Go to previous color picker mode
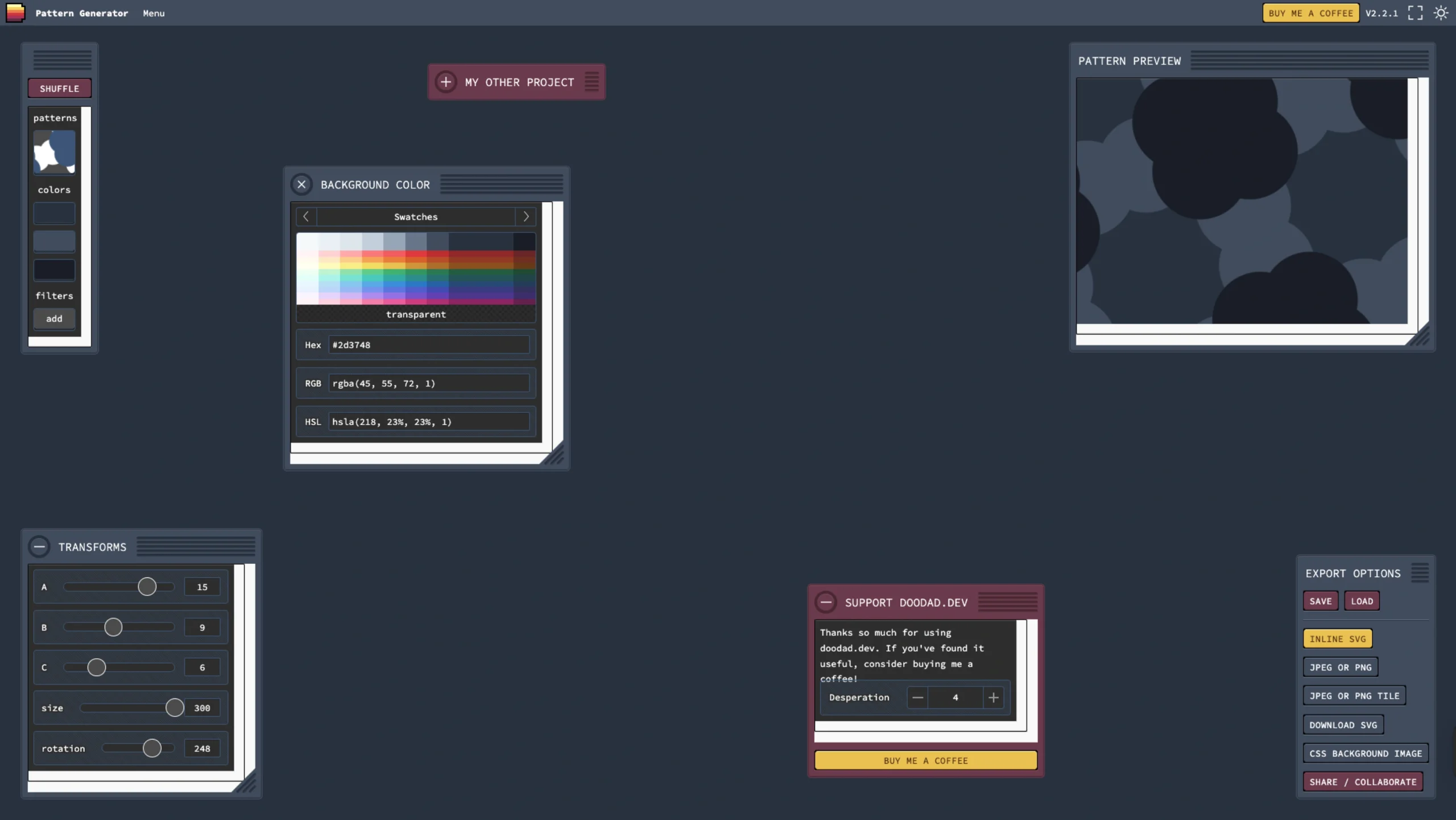Image resolution: width=1456 pixels, height=820 pixels. tap(306, 217)
